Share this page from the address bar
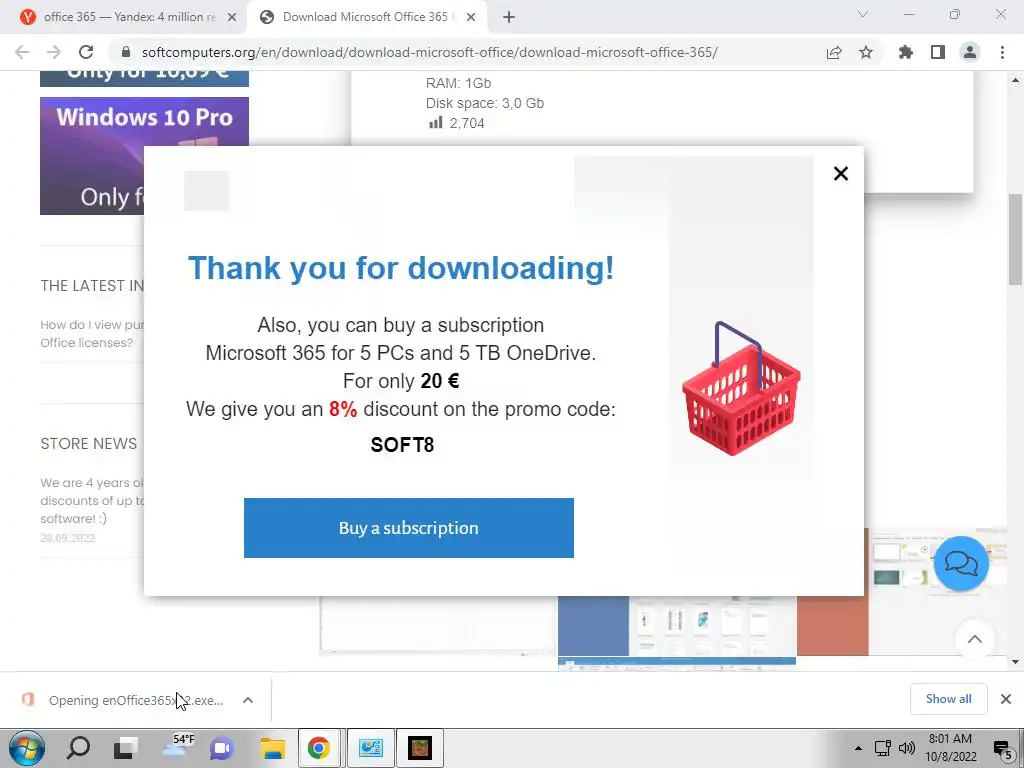This screenshot has height=768, width=1024. pos(834,52)
